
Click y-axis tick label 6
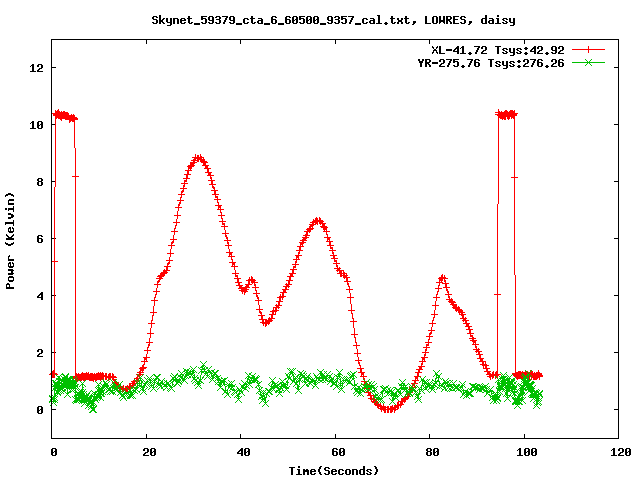[40, 239]
